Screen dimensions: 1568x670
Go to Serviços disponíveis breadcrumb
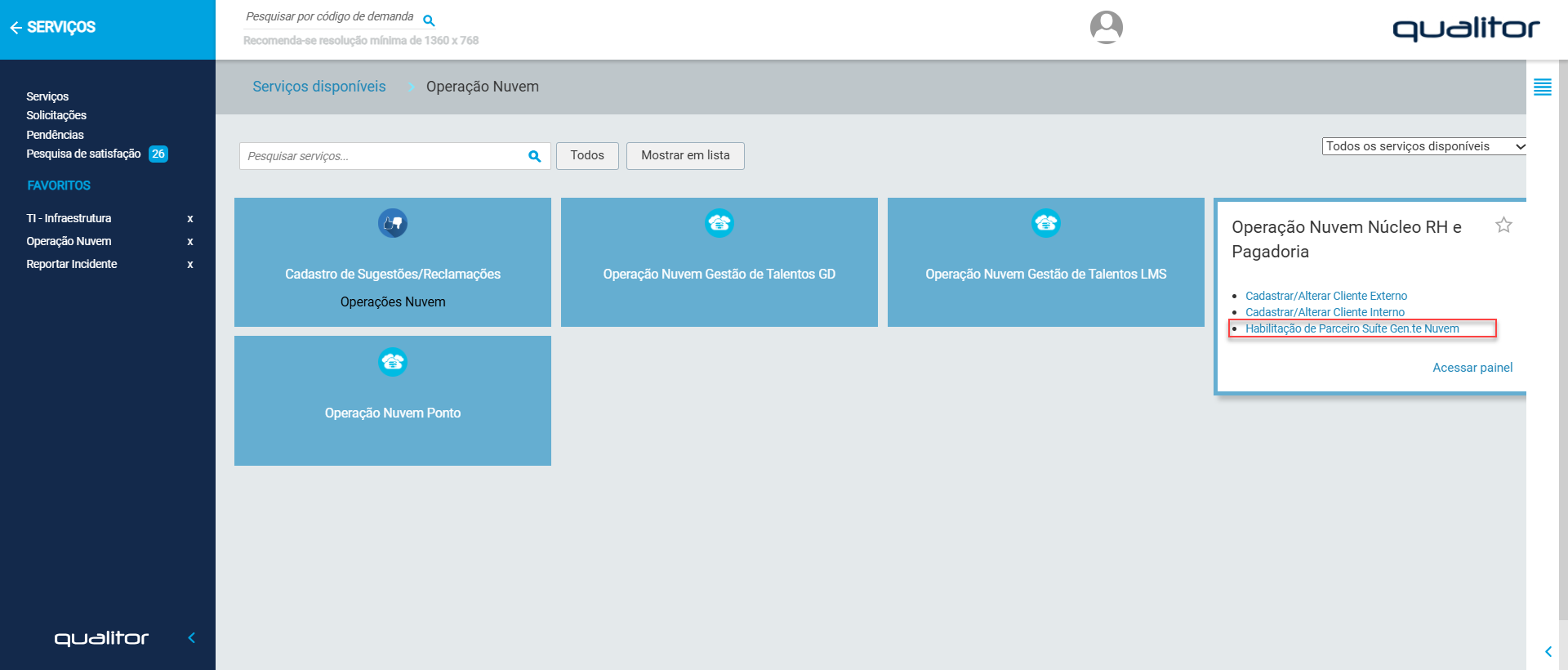(319, 87)
